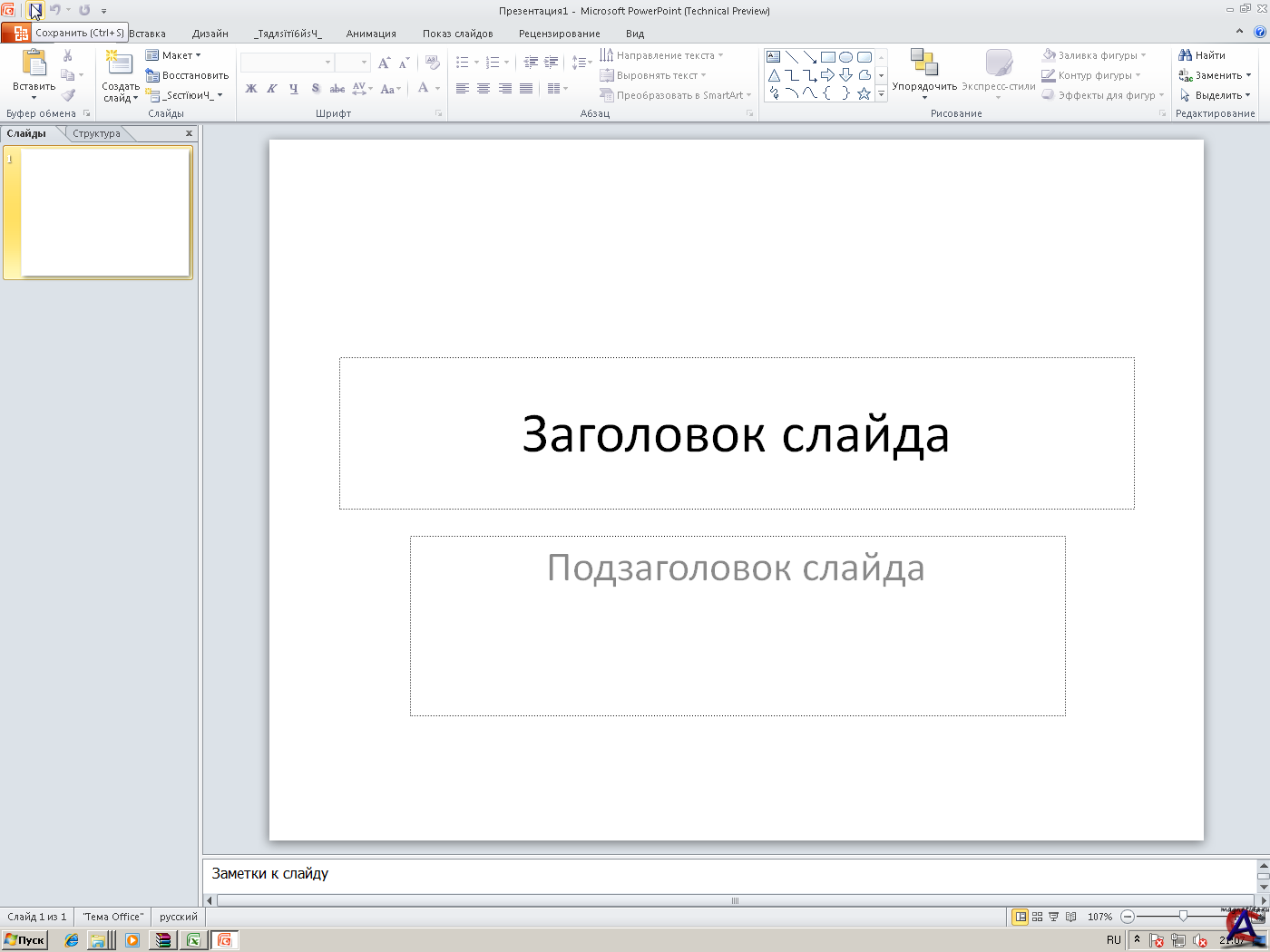The image size is (1270, 952).
Task: Click the Start (Пуск) button on taskbar
Action: click(24, 940)
